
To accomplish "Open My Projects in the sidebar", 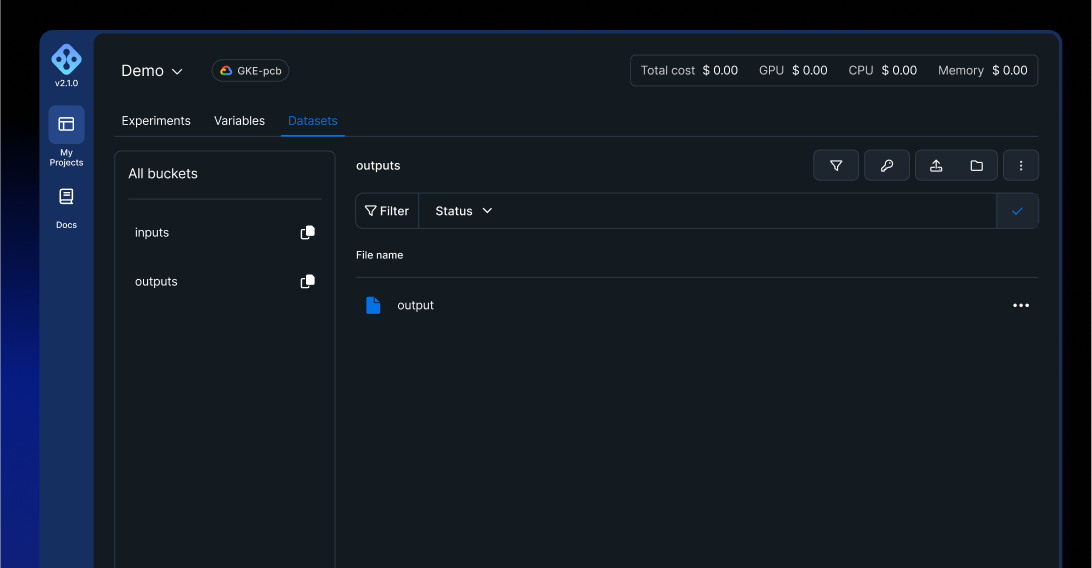I will click(66, 136).
